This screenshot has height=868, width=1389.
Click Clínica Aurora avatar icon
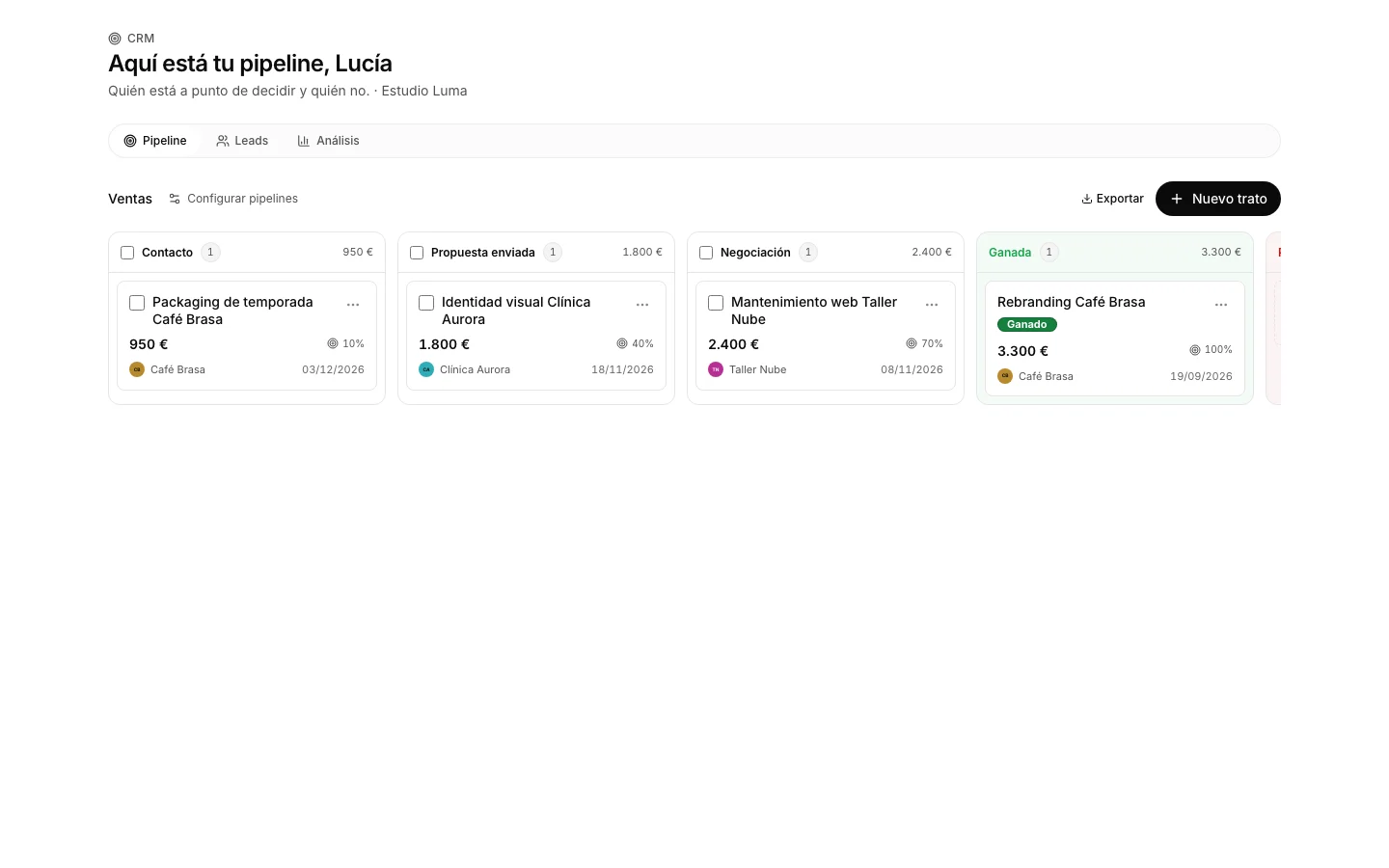426,369
